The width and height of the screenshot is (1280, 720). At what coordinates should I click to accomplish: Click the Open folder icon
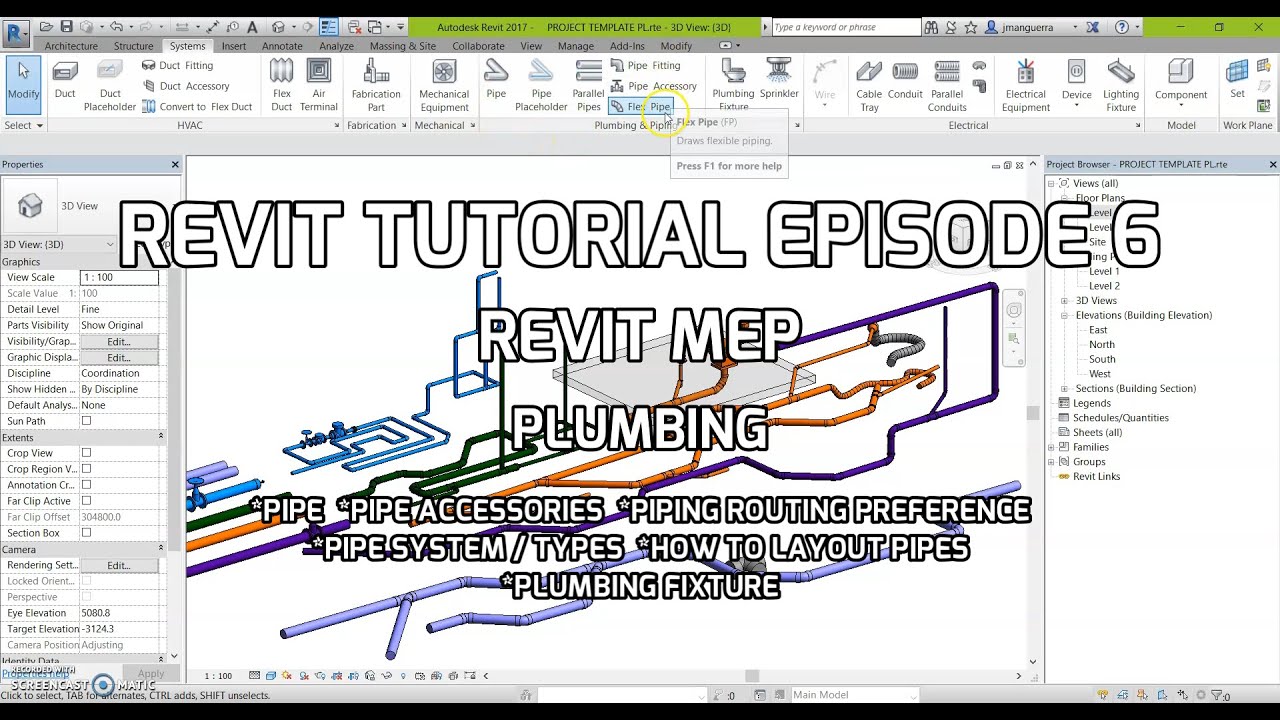tap(46, 27)
